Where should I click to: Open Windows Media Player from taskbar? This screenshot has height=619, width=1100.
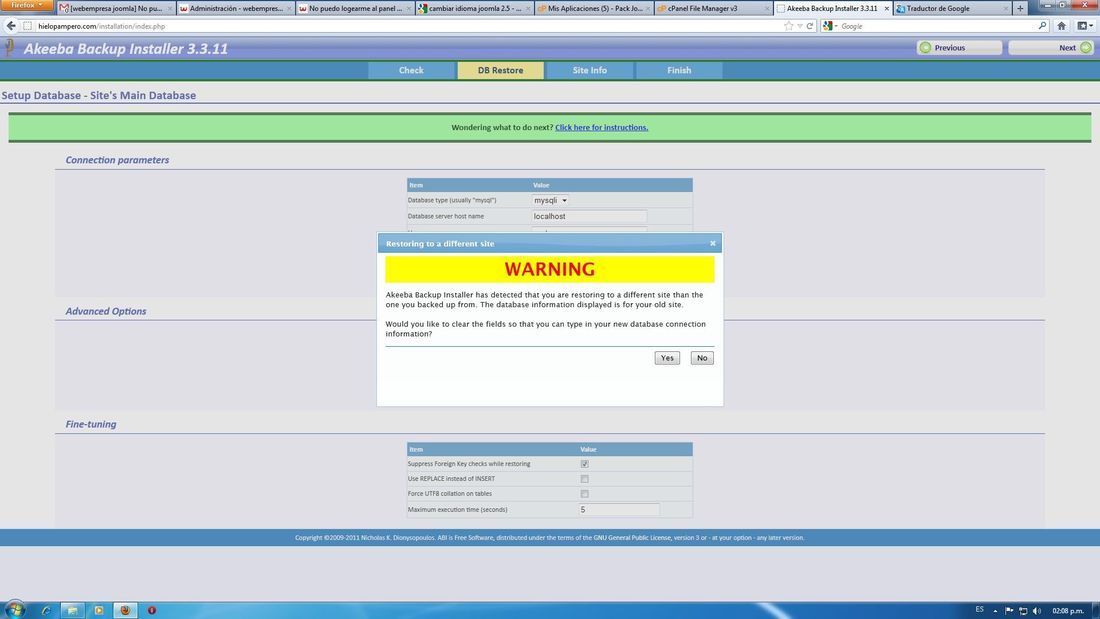coord(98,610)
